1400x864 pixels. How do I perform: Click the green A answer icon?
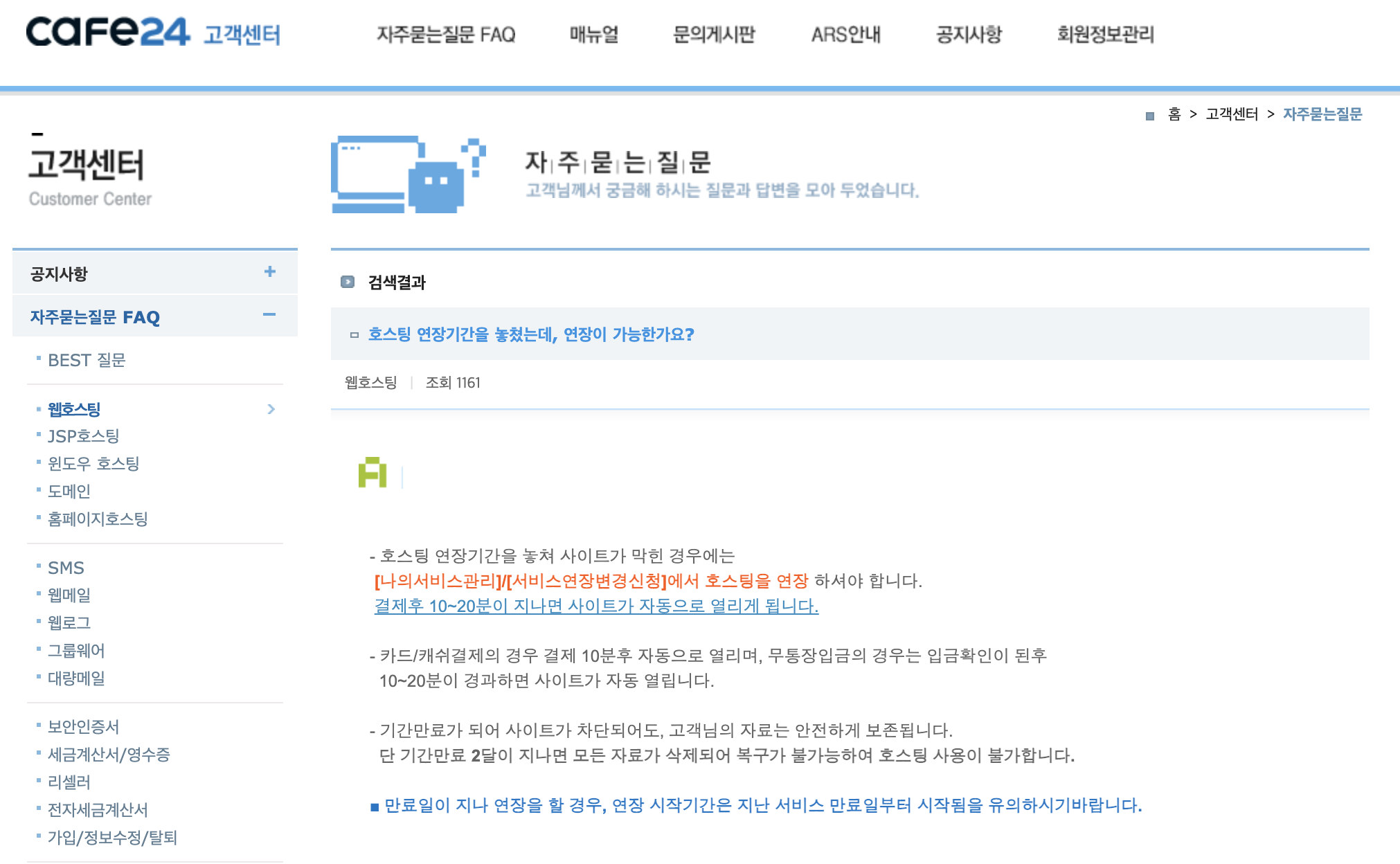372,472
